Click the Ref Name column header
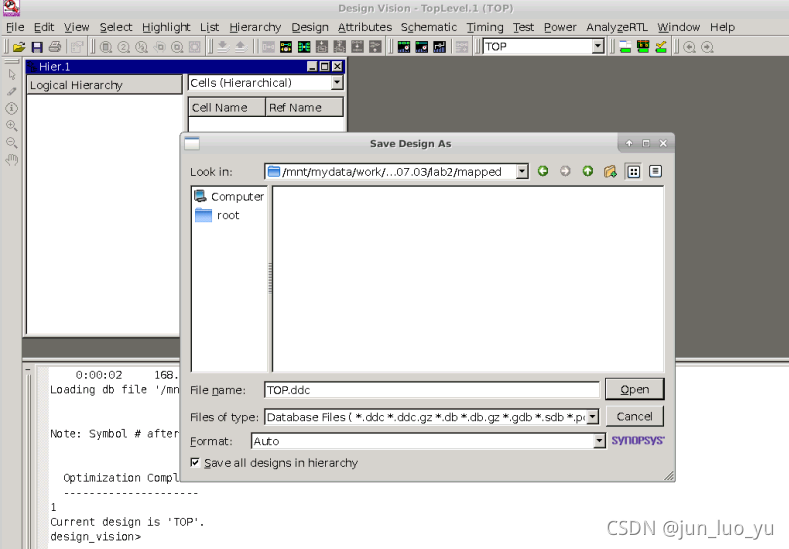The image size is (789, 549). click(304, 108)
